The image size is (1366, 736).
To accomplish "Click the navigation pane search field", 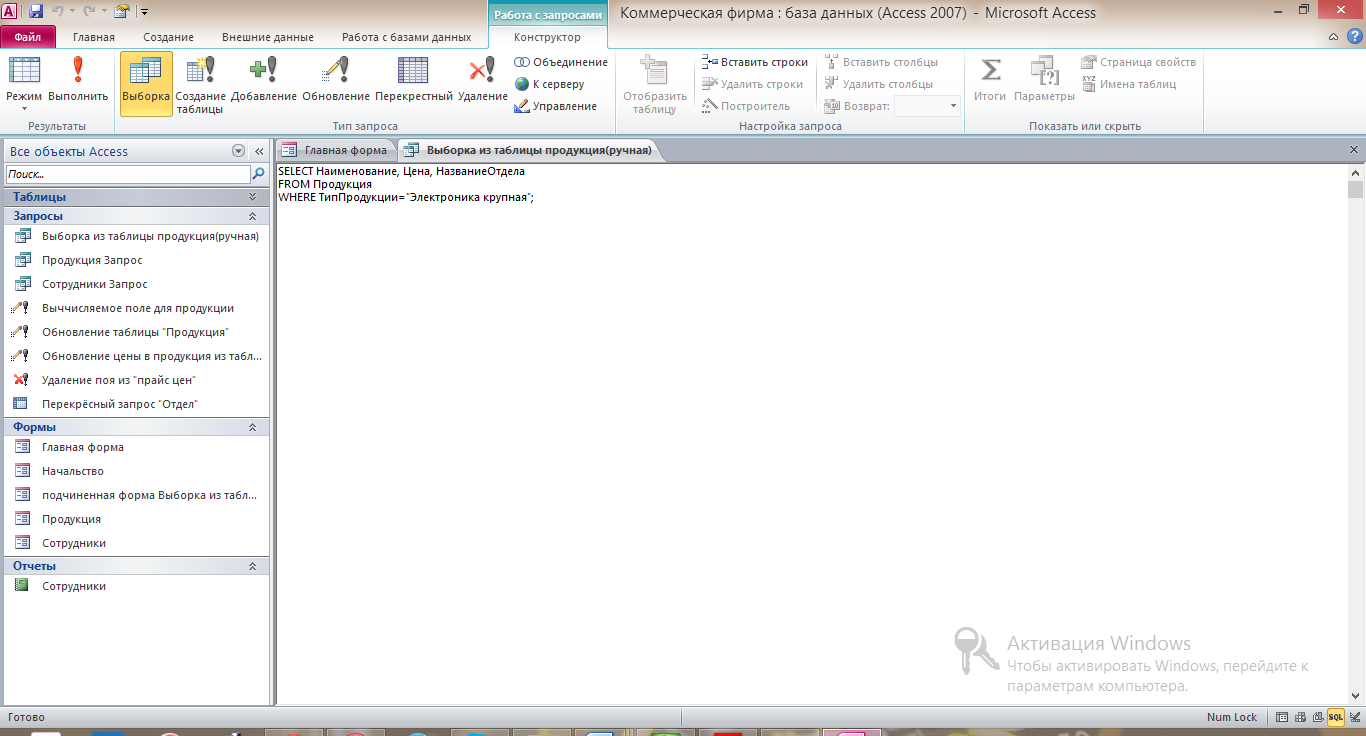I will [x=127, y=174].
